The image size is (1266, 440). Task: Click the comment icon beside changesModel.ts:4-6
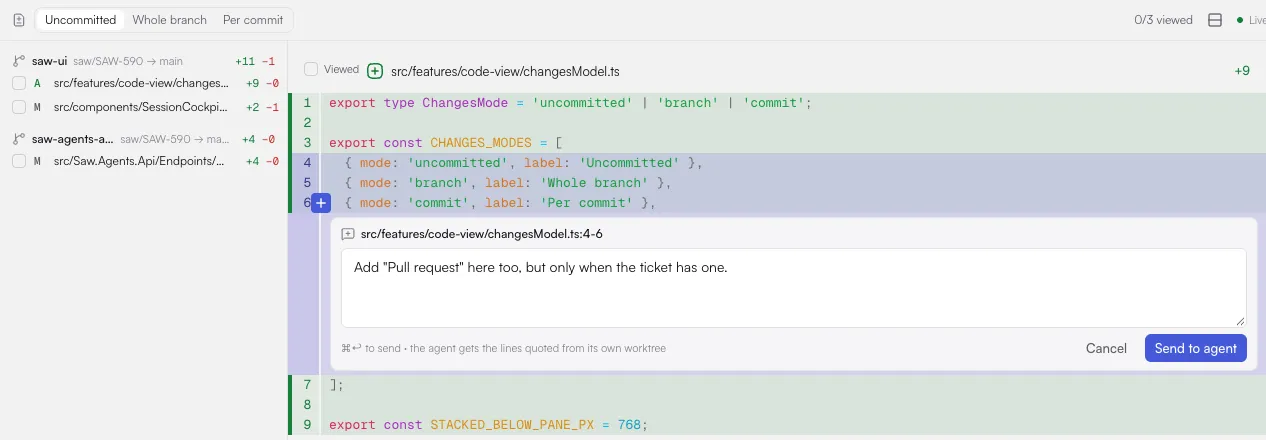click(x=348, y=234)
